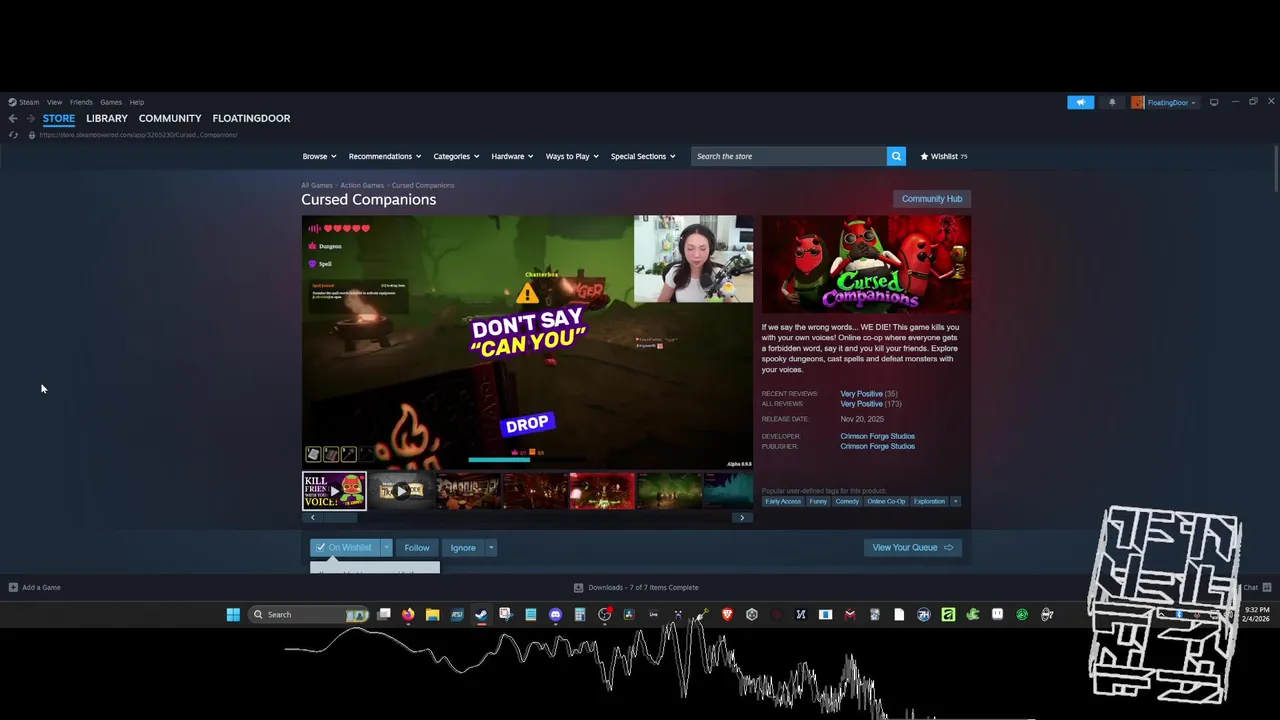Open the Friends & Chat icon
The height and width of the screenshot is (720, 1280).
tap(1267, 587)
